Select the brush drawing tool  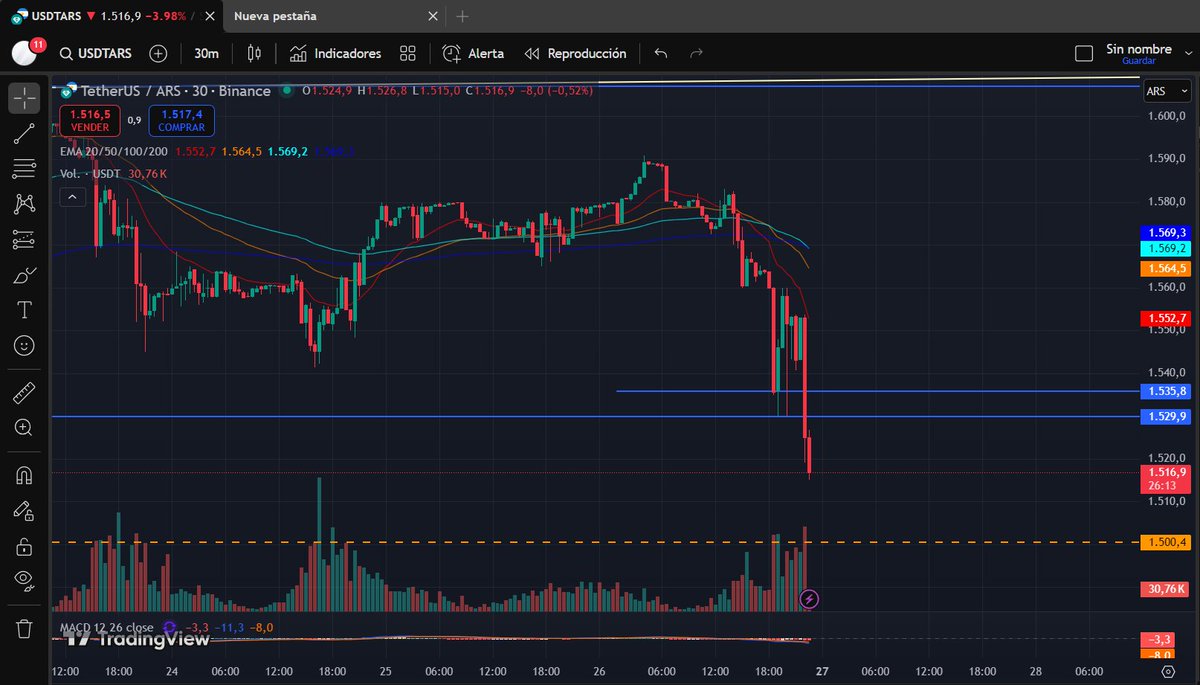click(x=24, y=275)
